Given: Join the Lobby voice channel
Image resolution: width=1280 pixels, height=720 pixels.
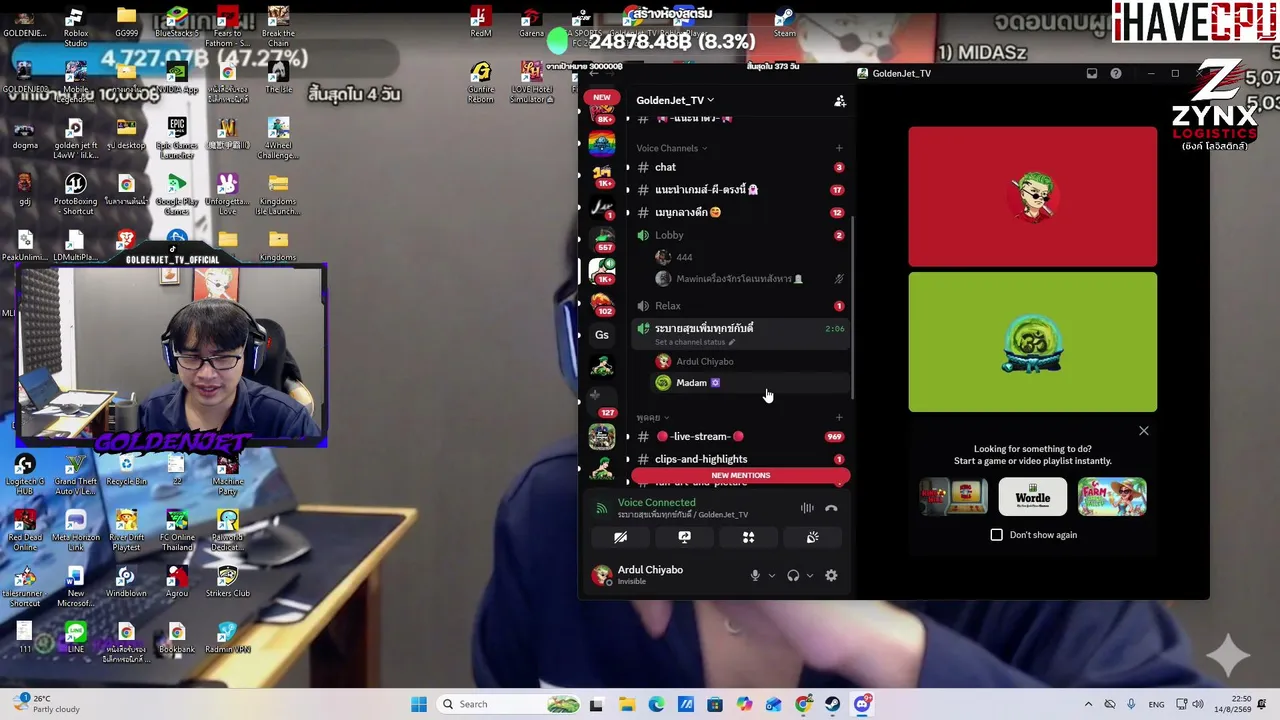Looking at the screenshot, I should tap(740, 235).
